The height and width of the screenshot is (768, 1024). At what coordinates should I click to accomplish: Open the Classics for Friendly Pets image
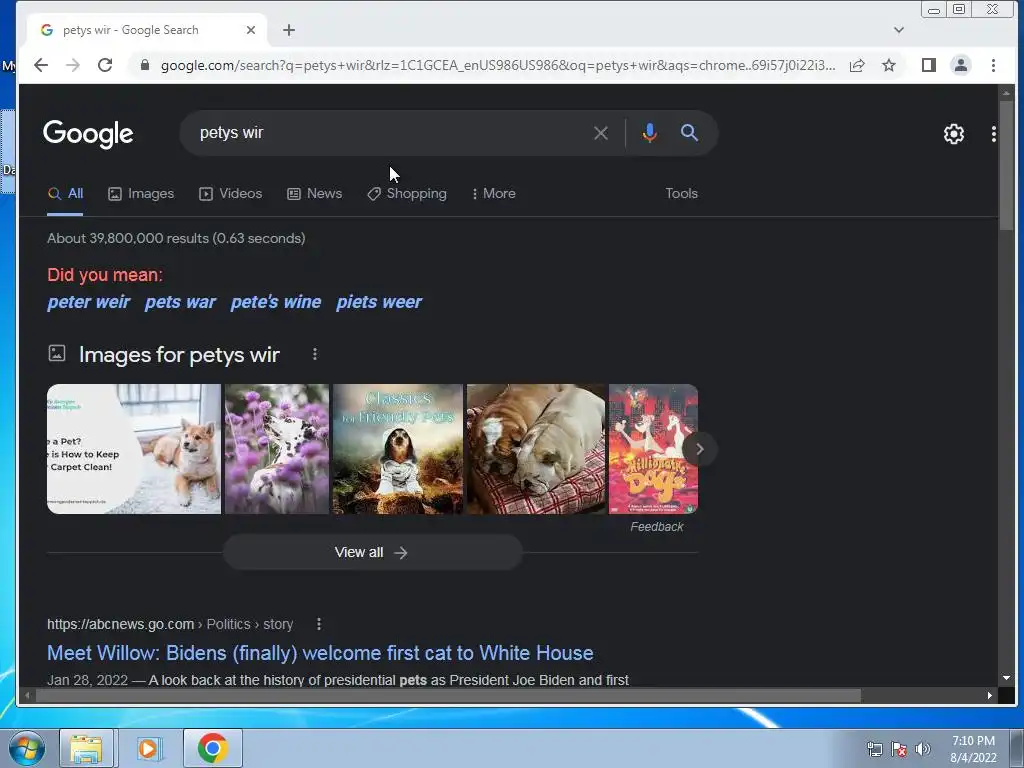click(398, 449)
